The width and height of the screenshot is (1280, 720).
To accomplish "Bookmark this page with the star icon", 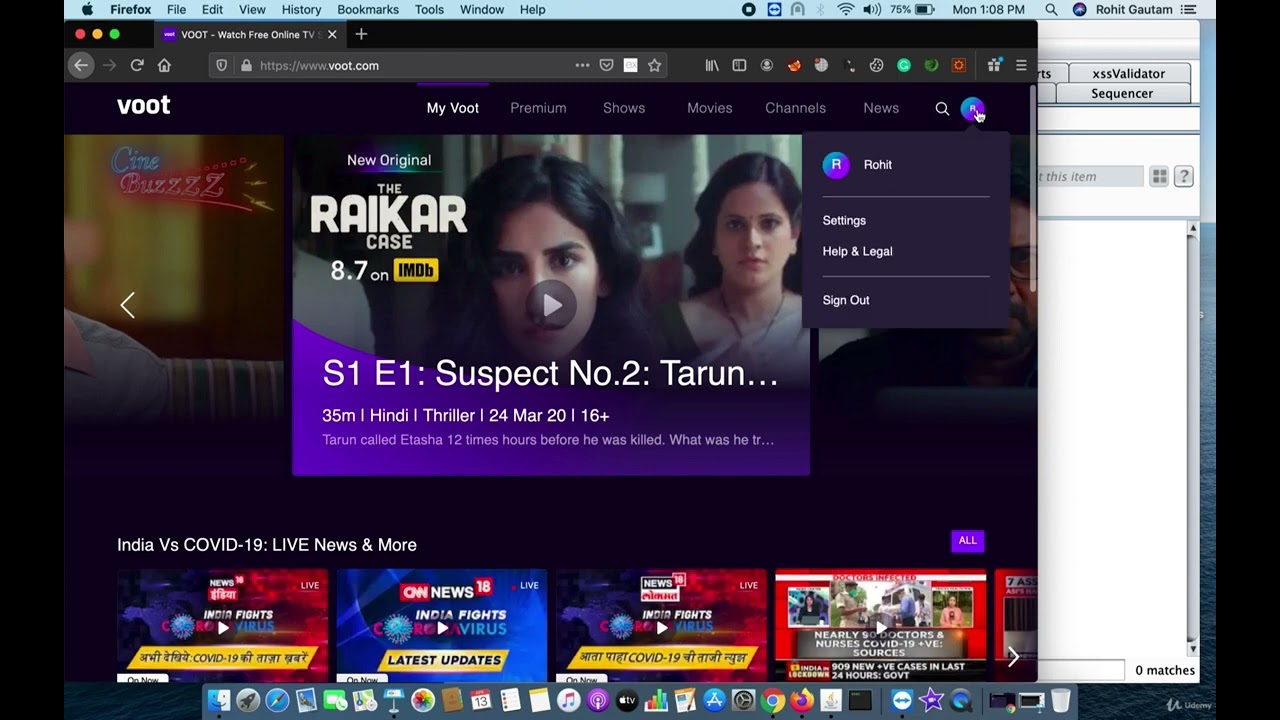I will click(655, 65).
